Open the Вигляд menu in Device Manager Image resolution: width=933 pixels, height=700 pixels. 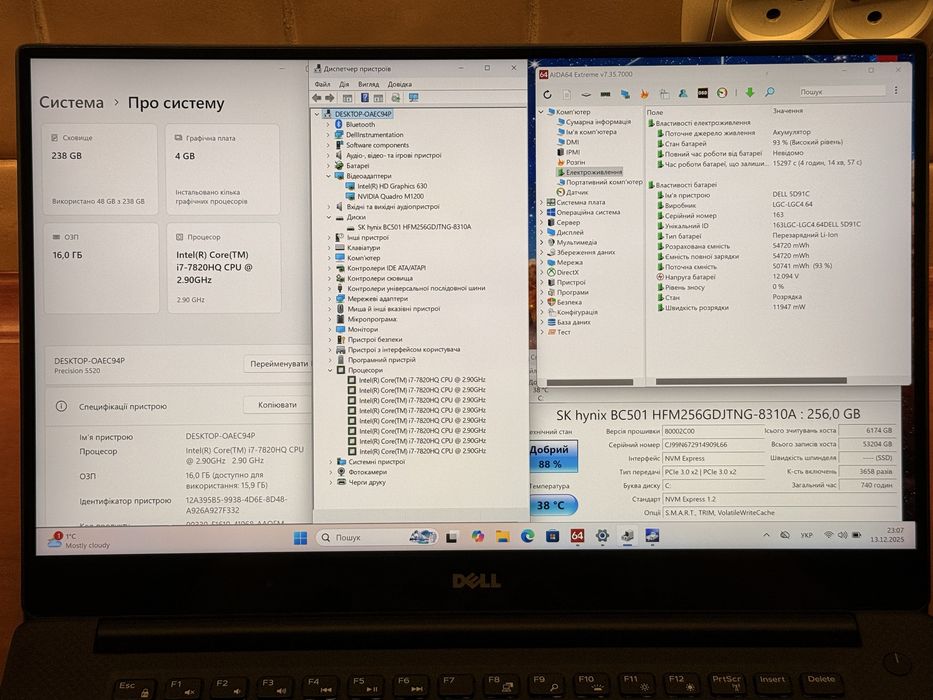(368, 85)
